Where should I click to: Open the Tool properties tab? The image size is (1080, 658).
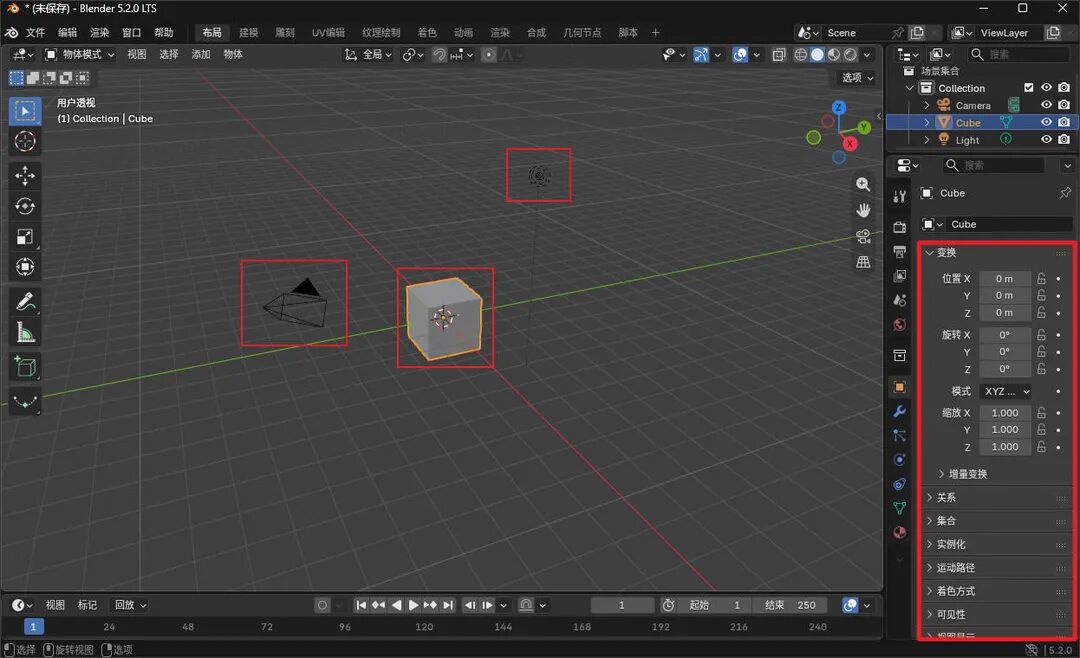900,196
